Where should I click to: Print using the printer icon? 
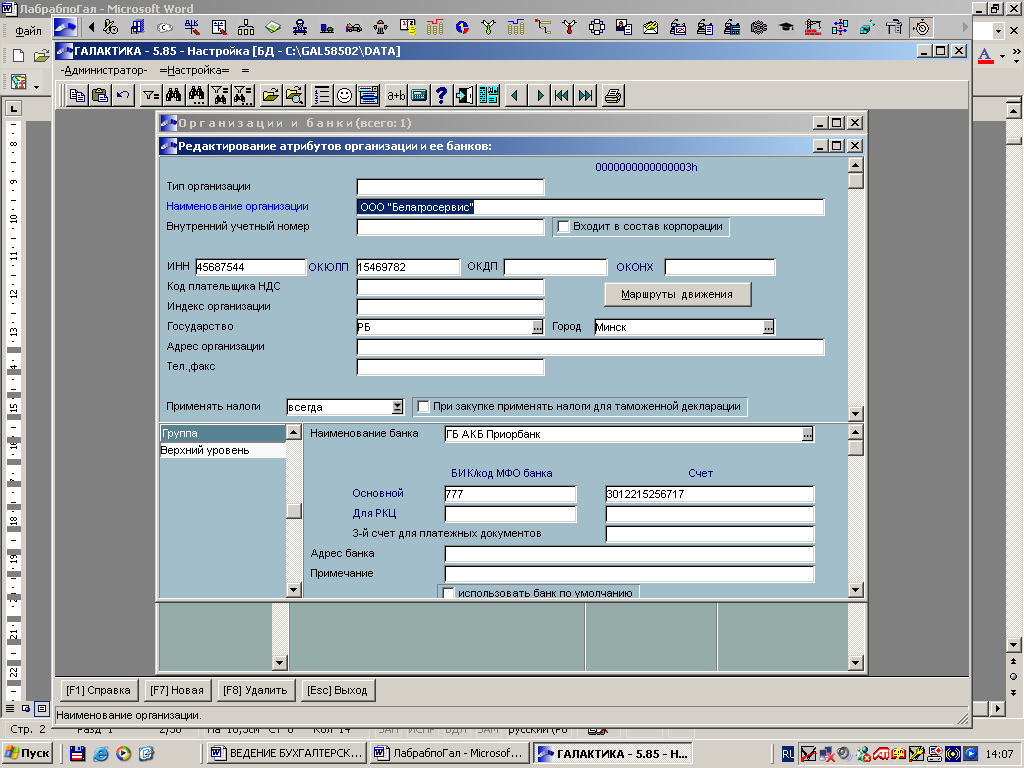[x=613, y=95]
